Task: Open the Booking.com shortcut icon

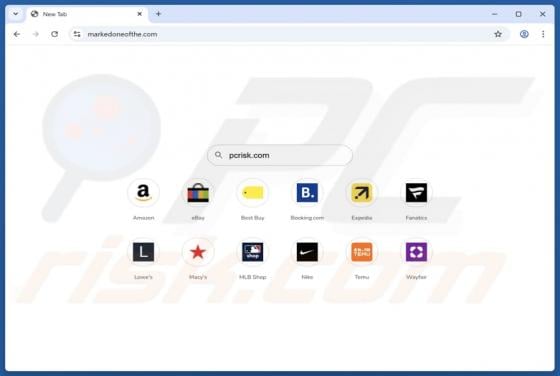Action: pyautogui.click(x=307, y=193)
